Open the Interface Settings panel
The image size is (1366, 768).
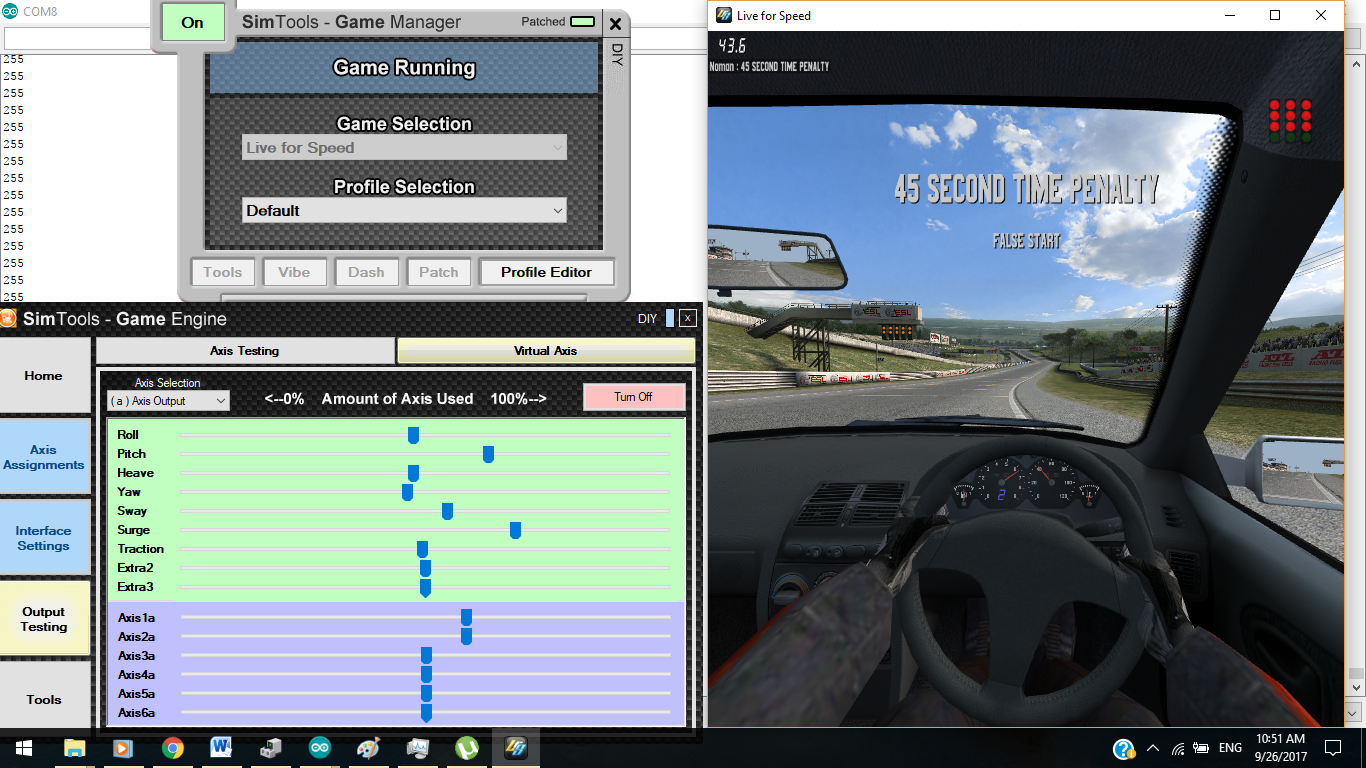(45, 537)
